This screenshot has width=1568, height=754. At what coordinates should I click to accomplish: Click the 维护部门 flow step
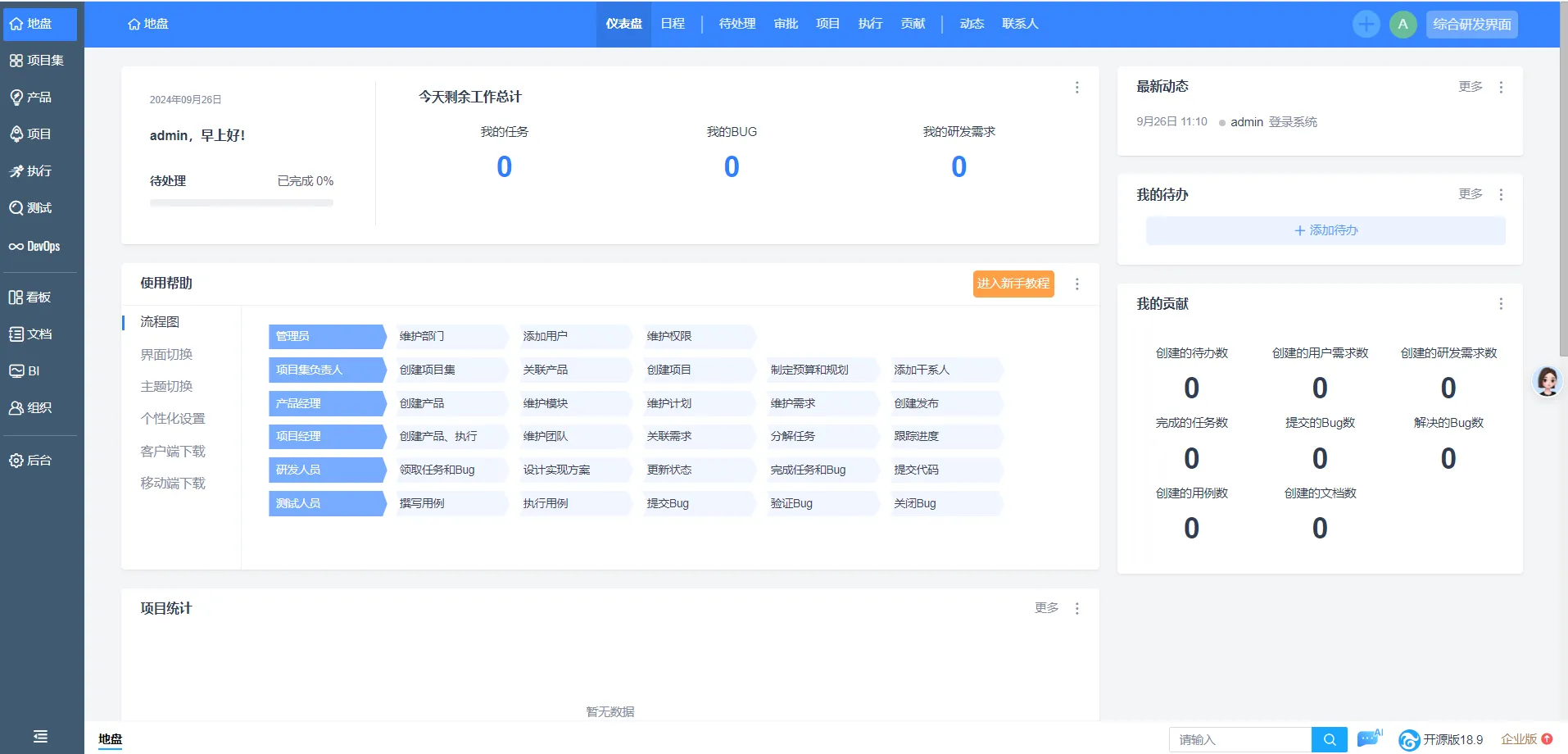click(451, 337)
